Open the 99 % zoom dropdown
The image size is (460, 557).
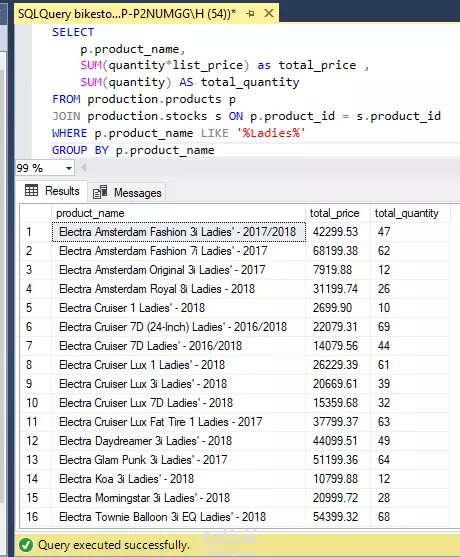coord(69,168)
